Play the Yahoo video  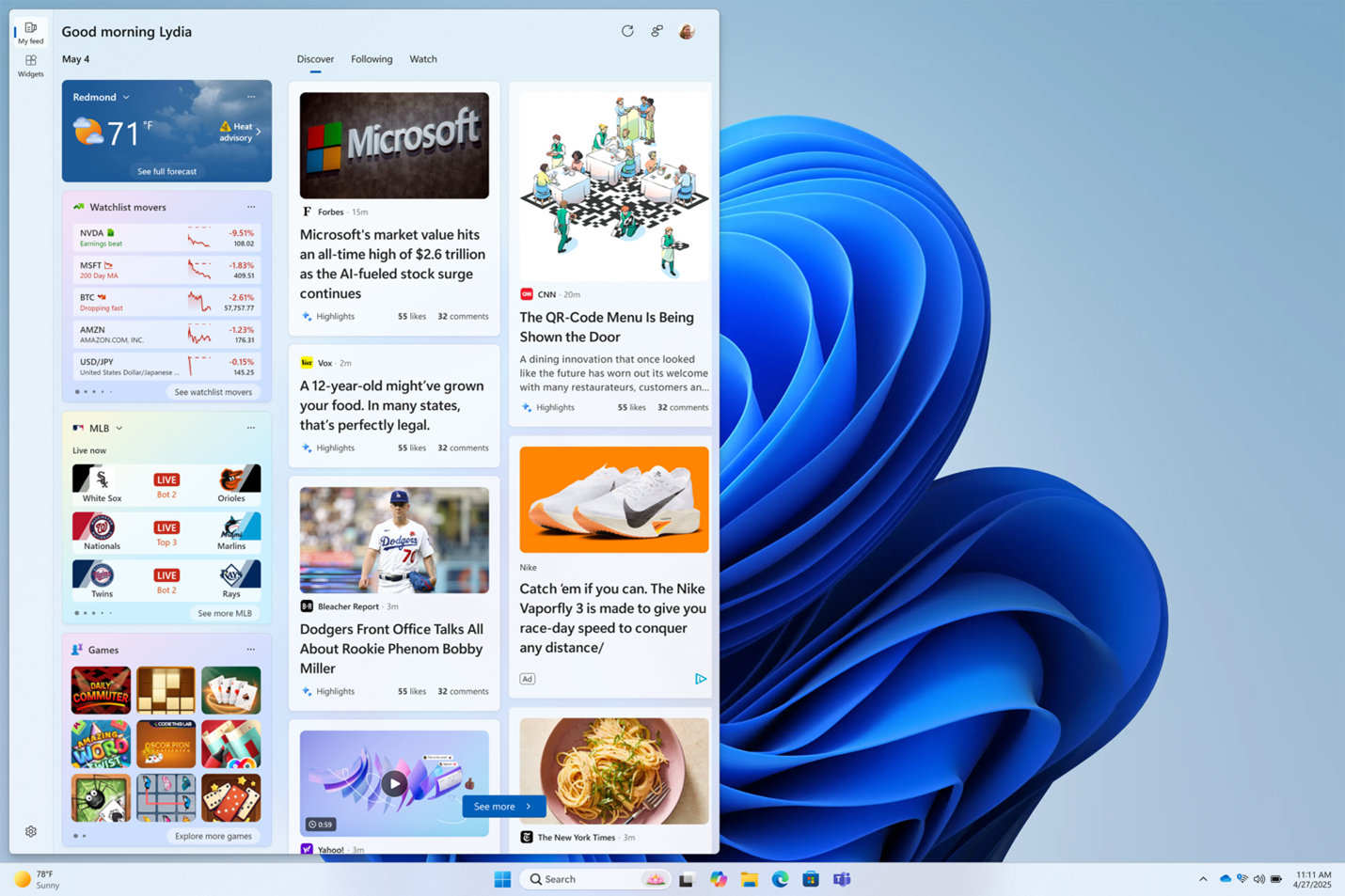pyautogui.click(x=394, y=783)
